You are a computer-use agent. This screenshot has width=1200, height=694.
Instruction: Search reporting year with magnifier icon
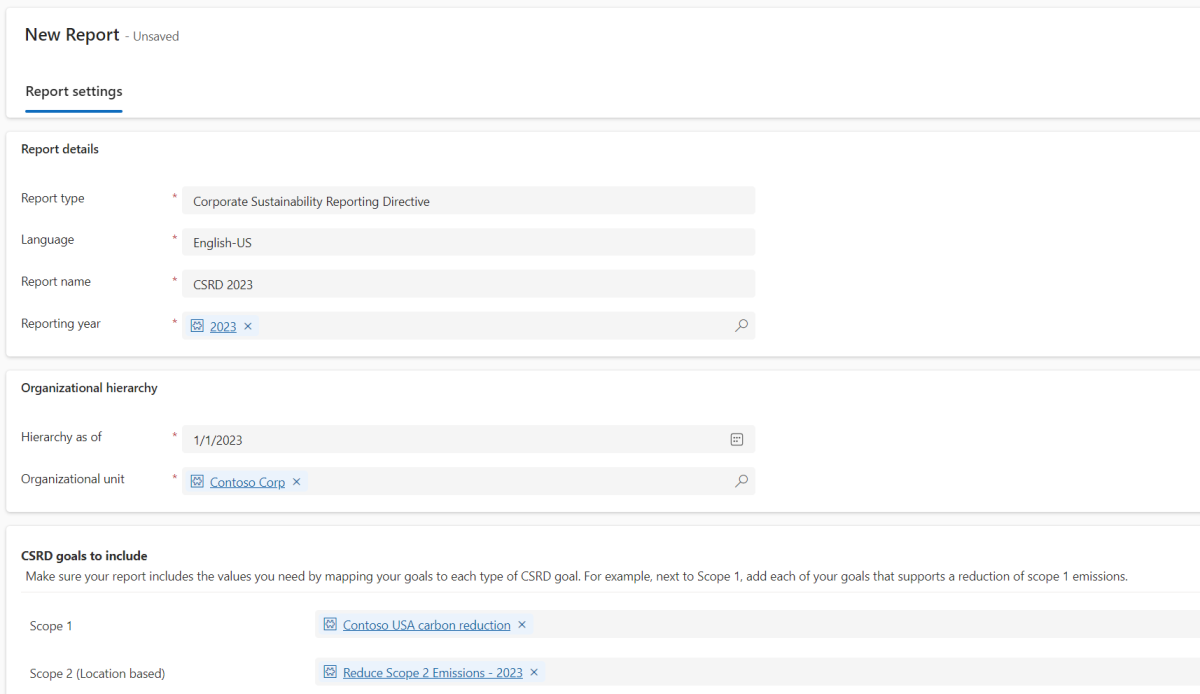click(741, 326)
